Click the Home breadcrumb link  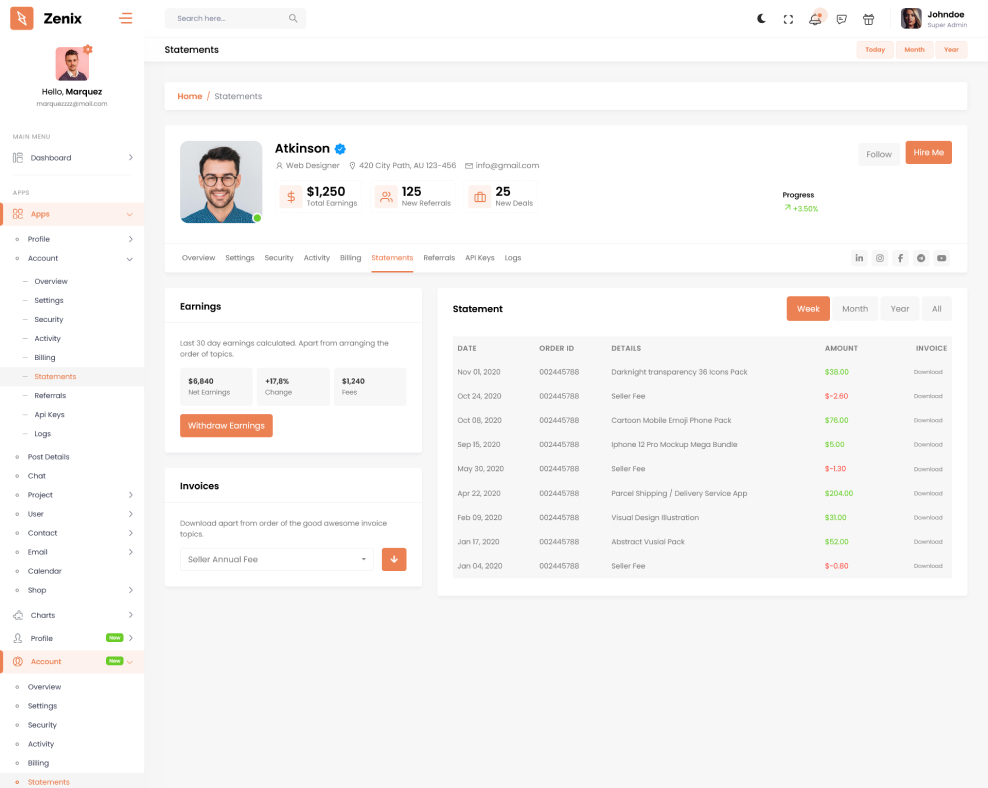189,96
